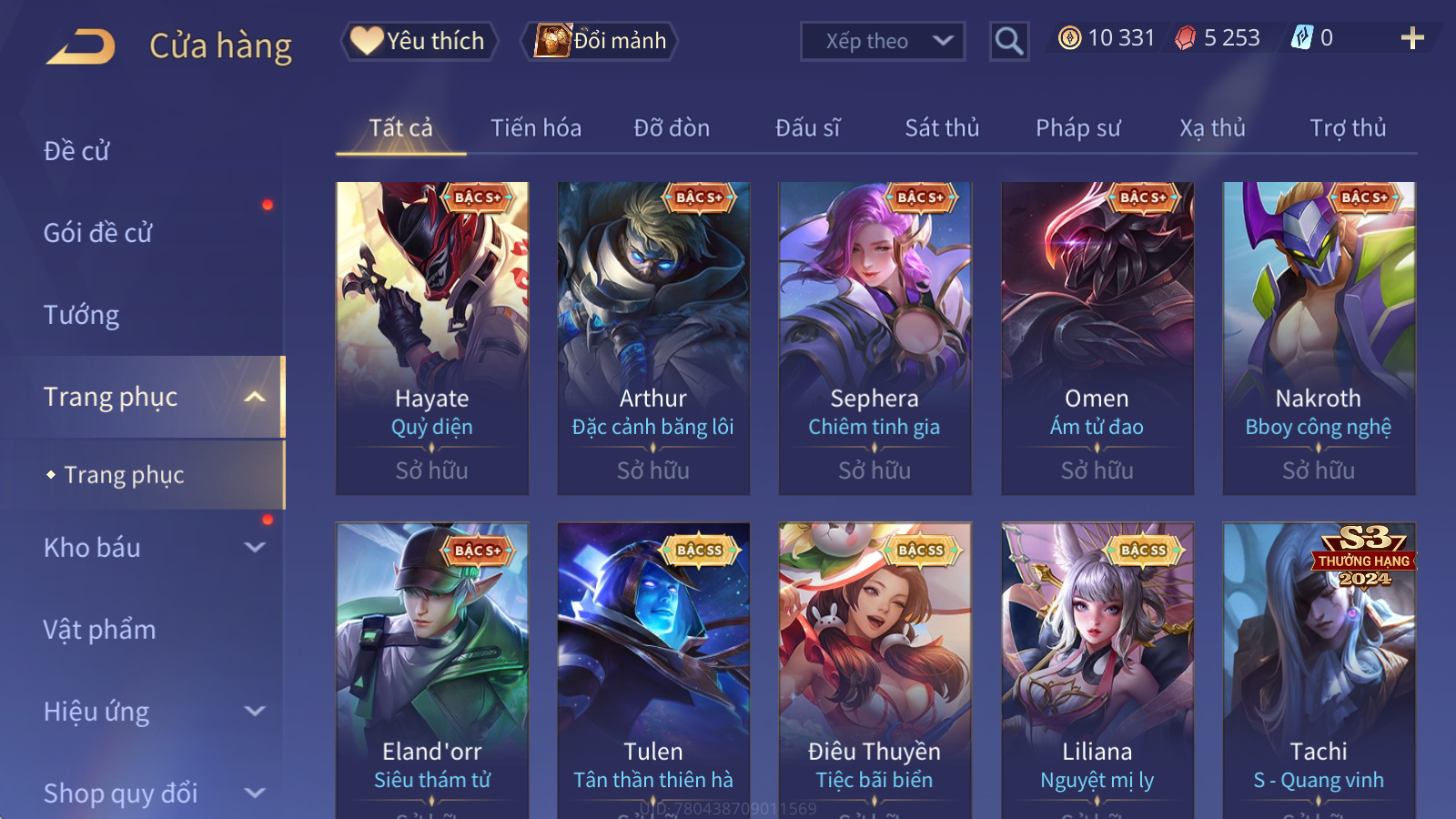Viewport: 1456px width, 819px height.
Task: Expand the Kho báu sidebar section
Action: [x=256, y=548]
